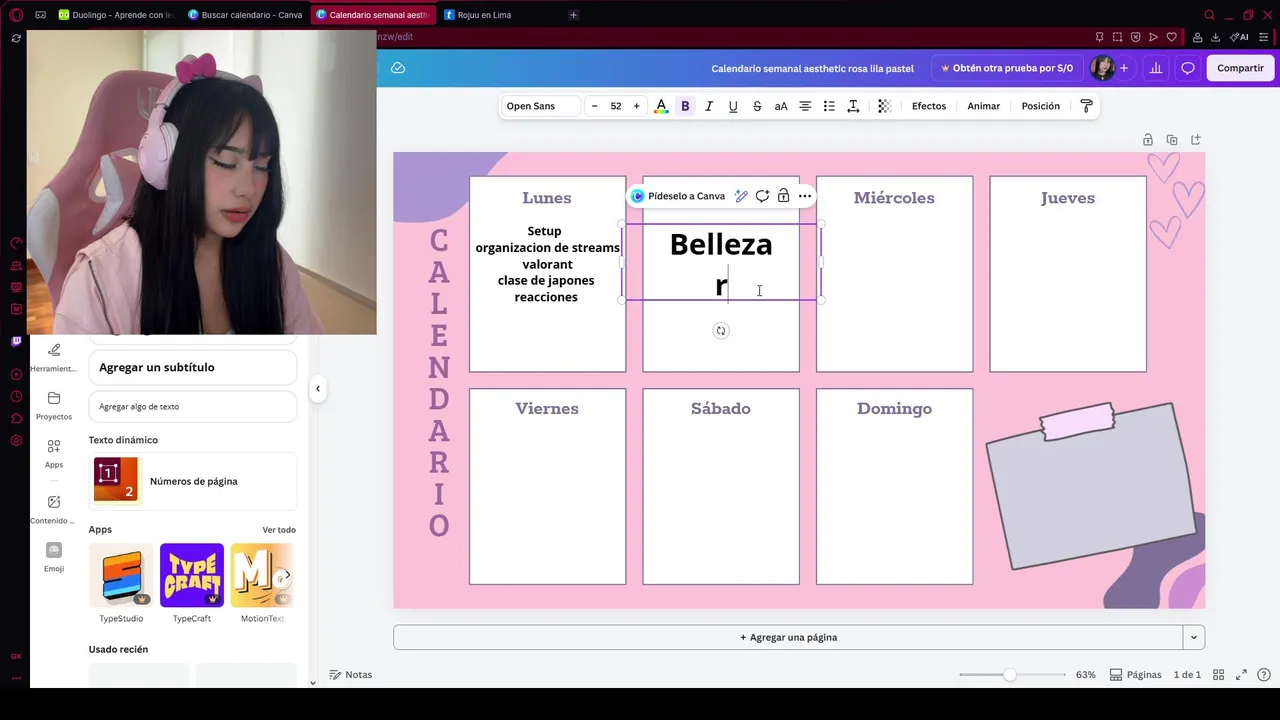Image resolution: width=1280 pixels, height=720 pixels.
Task: Toggle strikethrough formatting
Action: [x=757, y=106]
